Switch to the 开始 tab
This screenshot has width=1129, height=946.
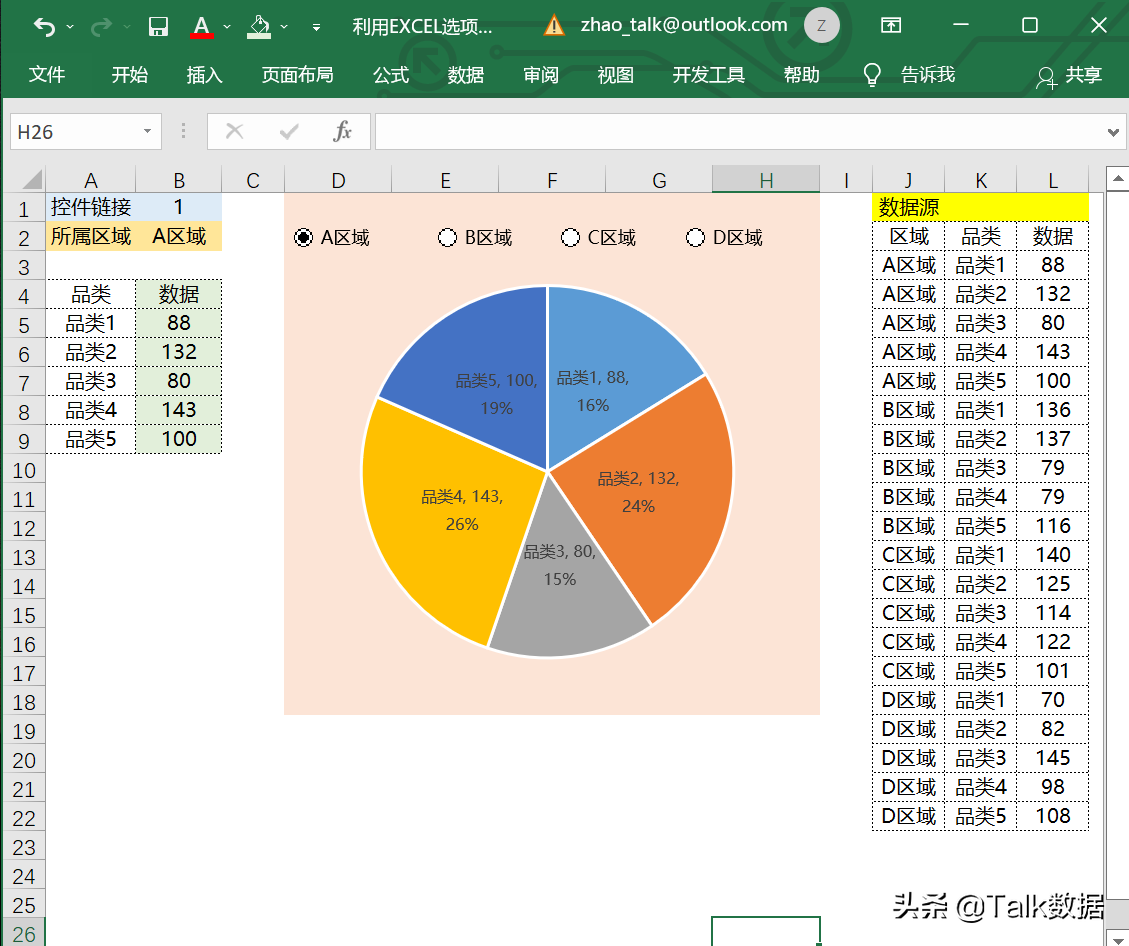(130, 74)
